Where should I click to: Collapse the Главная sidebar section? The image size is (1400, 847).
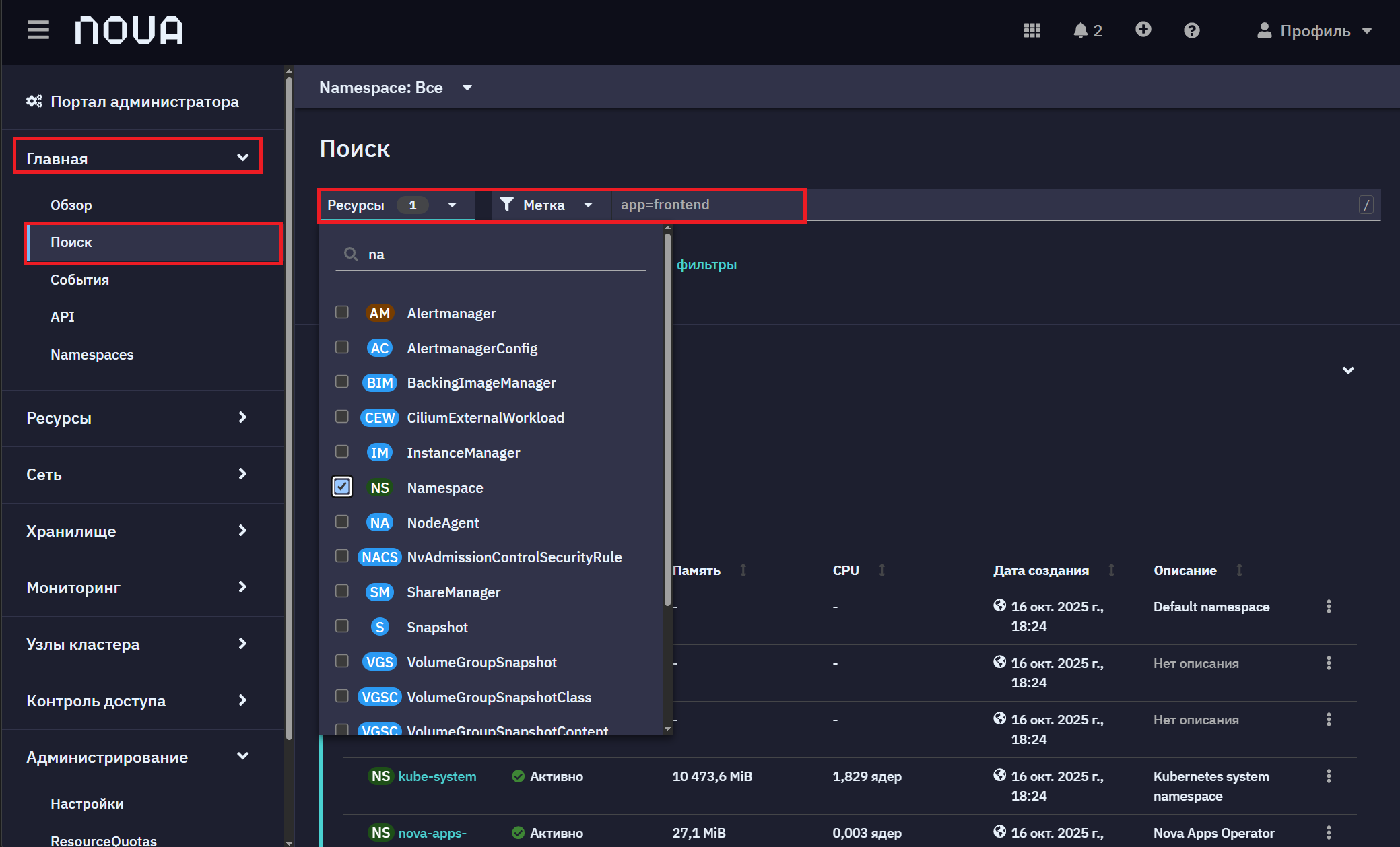coord(137,158)
